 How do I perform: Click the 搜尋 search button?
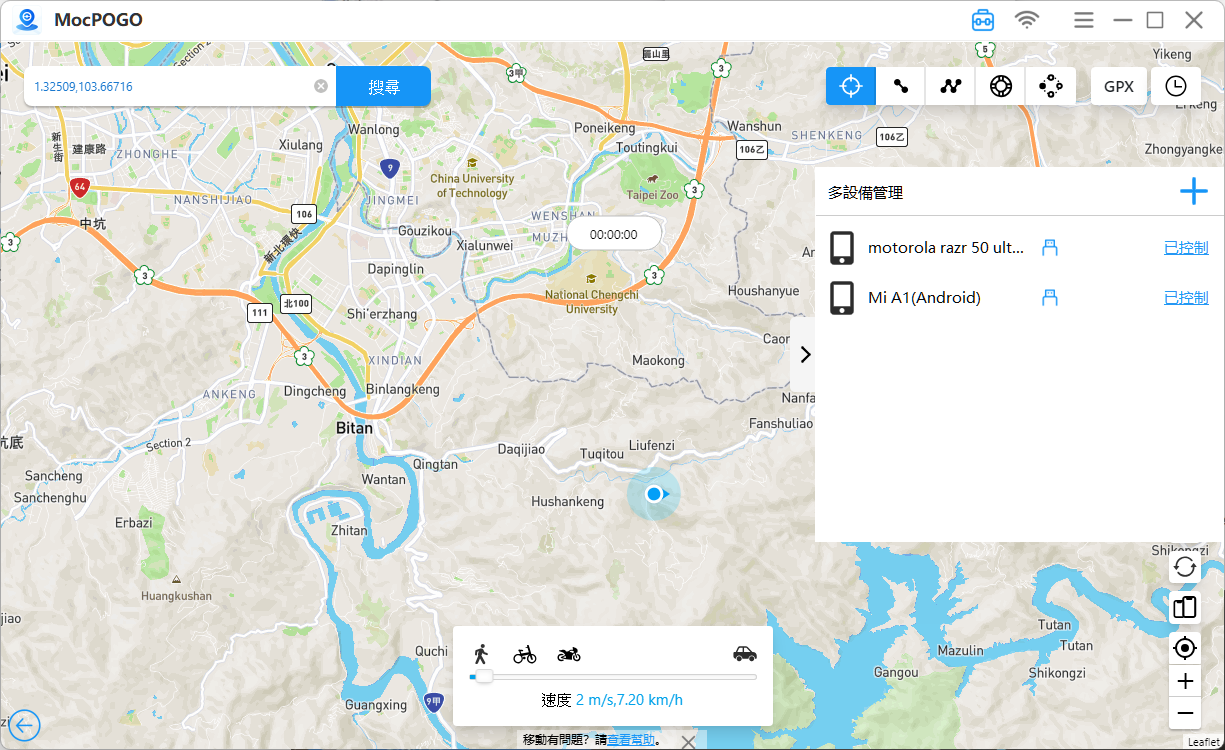click(x=383, y=87)
